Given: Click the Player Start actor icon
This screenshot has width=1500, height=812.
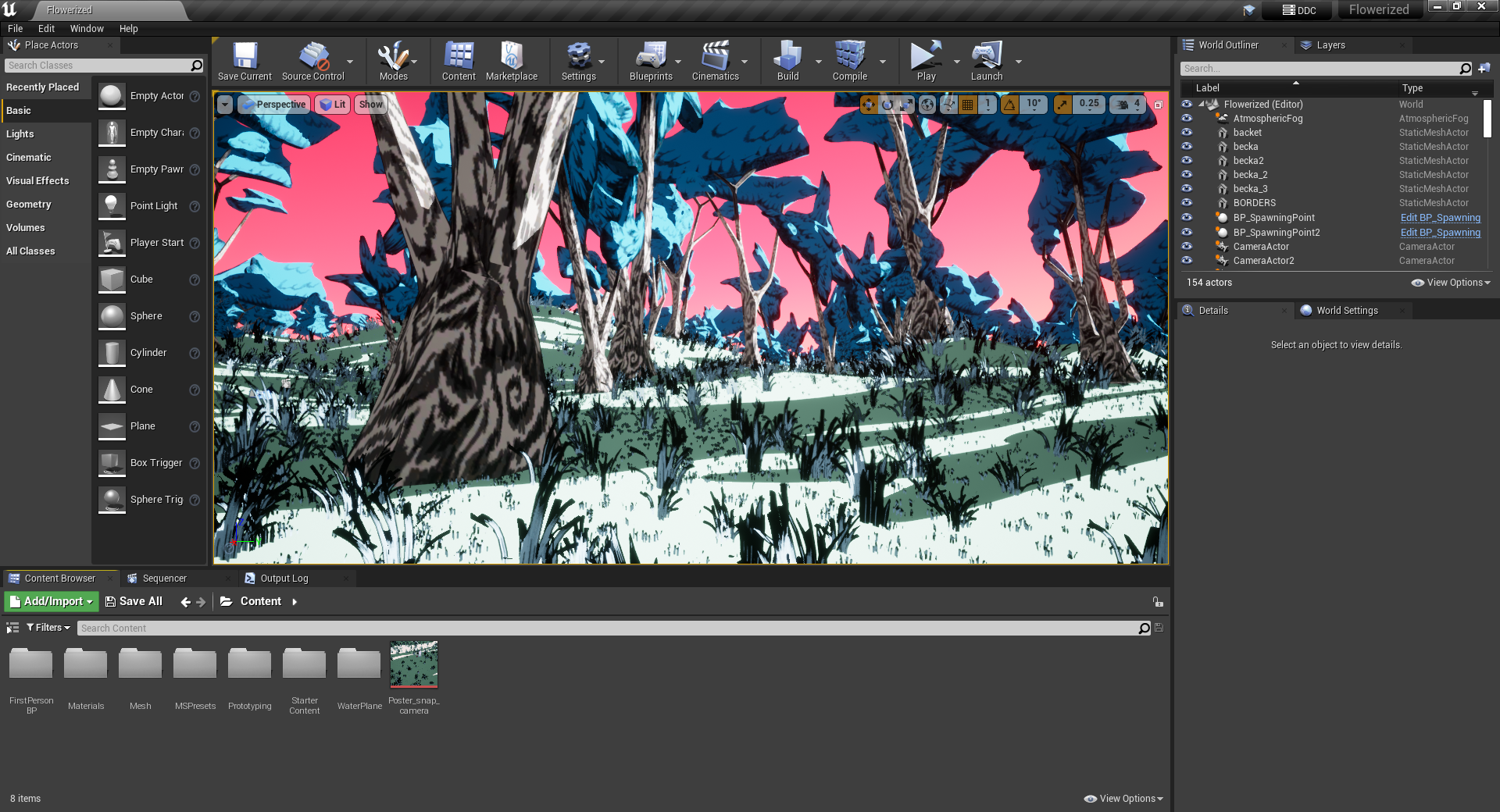Looking at the screenshot, I should tap(112, 243).
